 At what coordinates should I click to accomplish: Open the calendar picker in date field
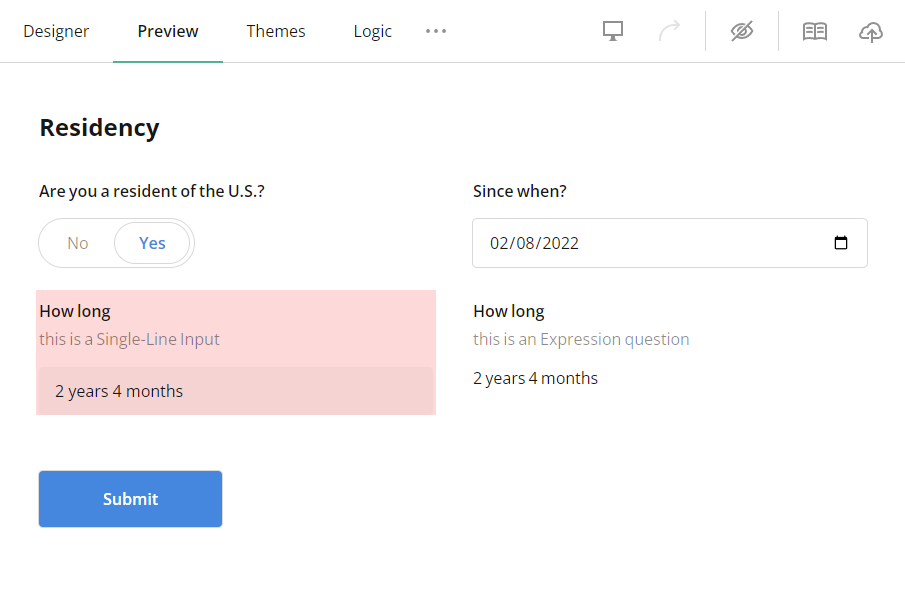click(x=841, y=243)
